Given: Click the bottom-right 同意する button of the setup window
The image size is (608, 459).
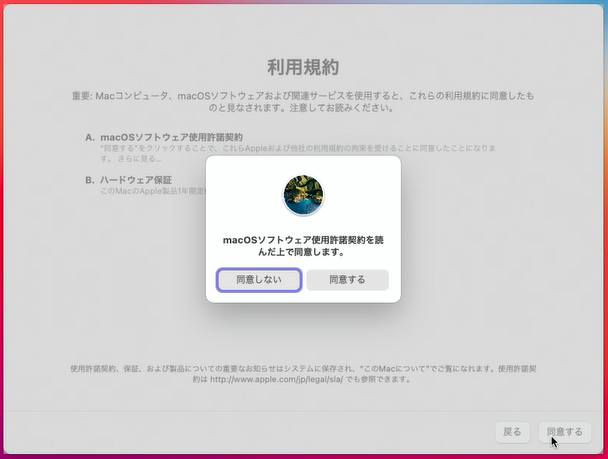Looking at the screenshot, I should point(565,432).
